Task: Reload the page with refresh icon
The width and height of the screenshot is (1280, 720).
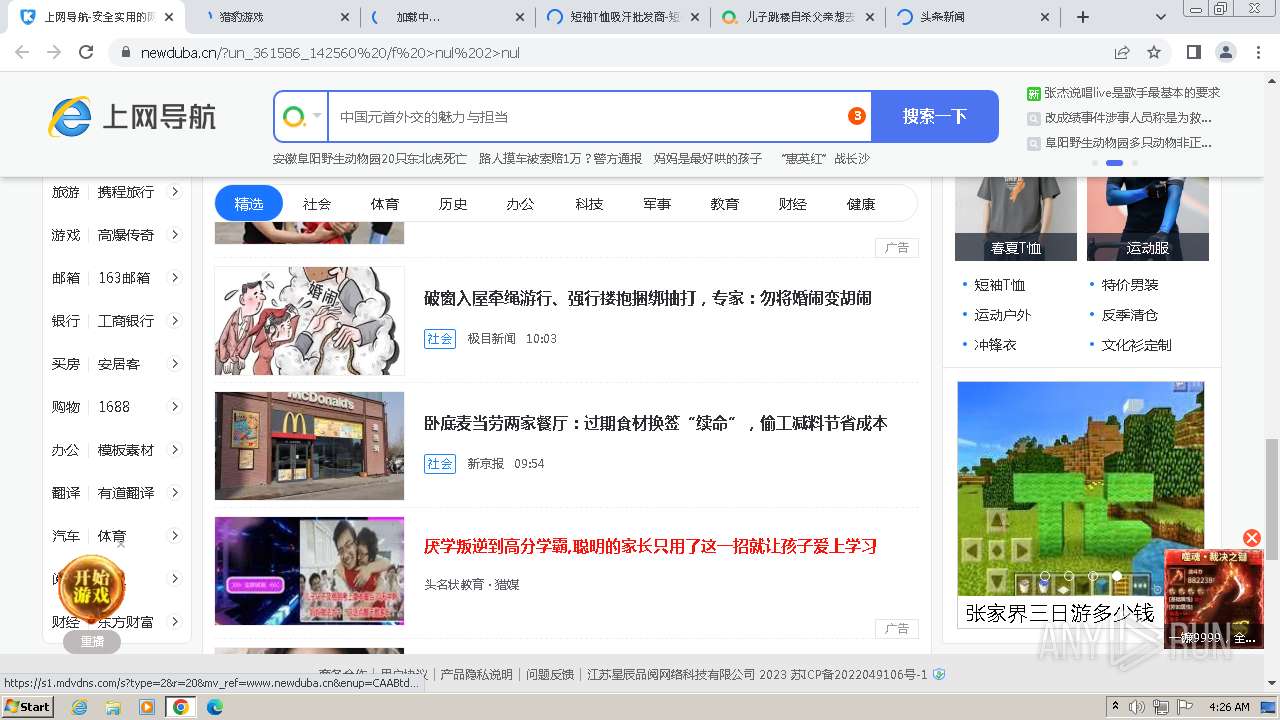Action: click(x=86, y=52)
